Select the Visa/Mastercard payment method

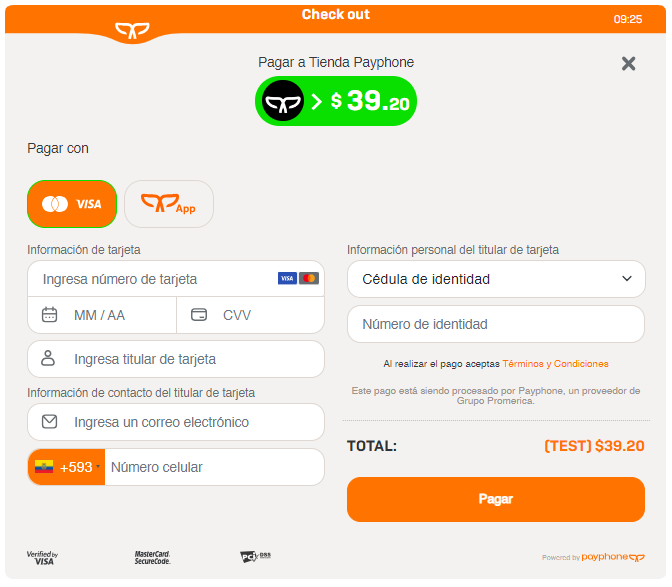pos(72,204)
